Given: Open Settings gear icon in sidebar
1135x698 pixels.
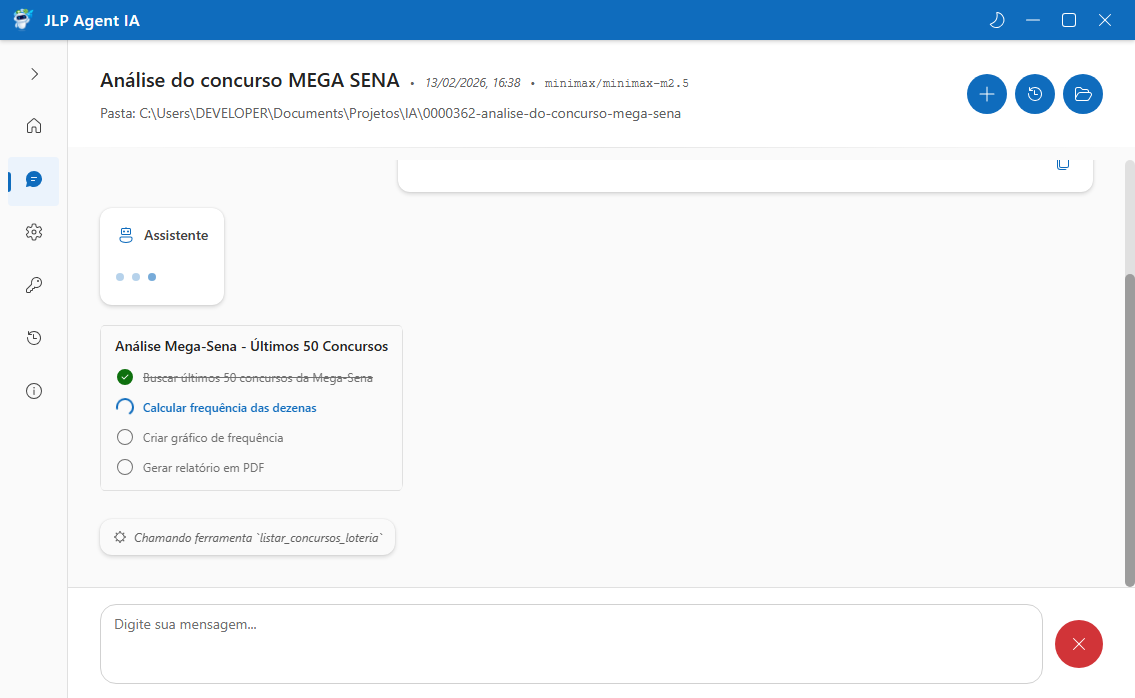Looking at the screenshot, I should (x=34, y=232).
